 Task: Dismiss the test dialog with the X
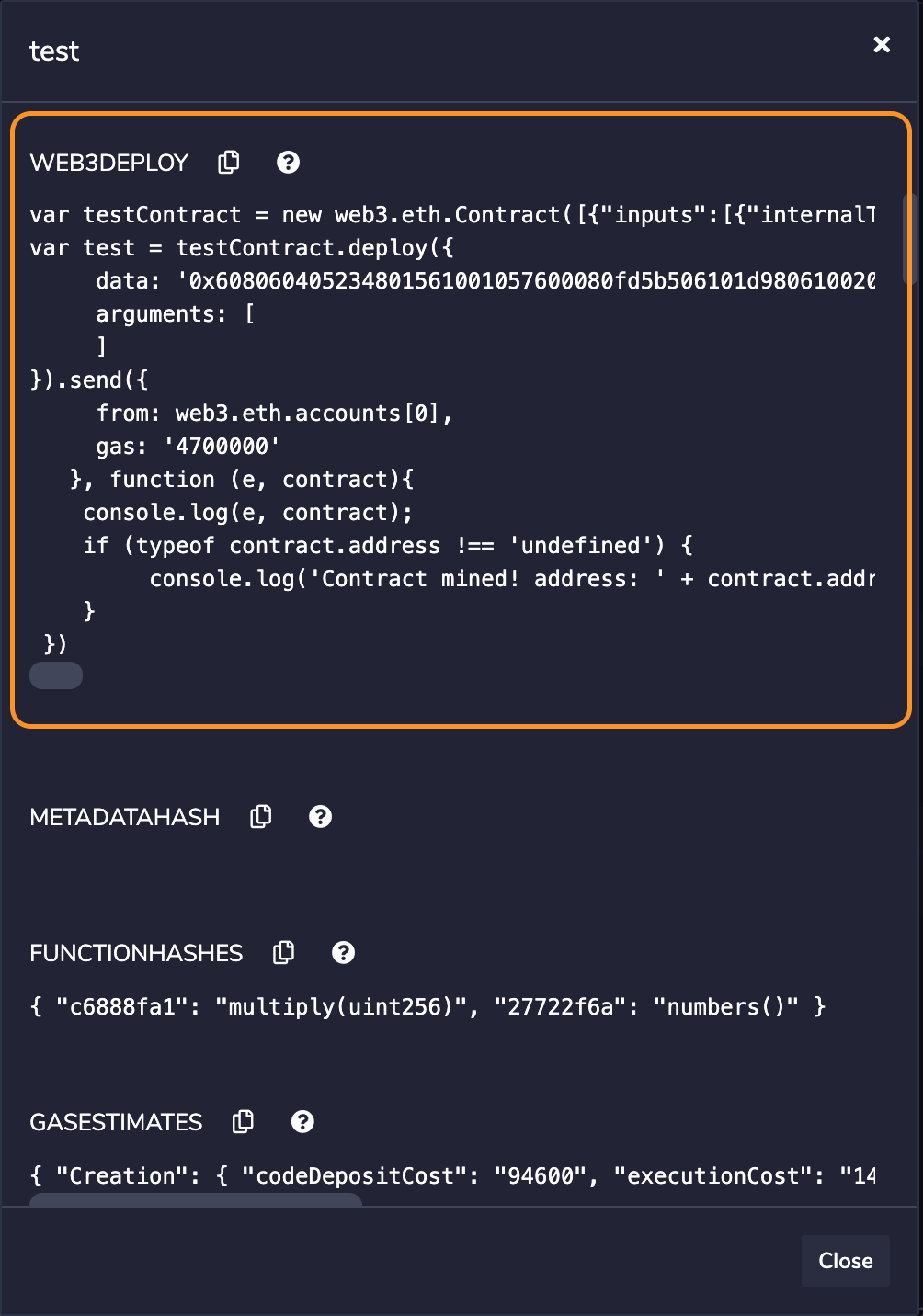click(882, 45)
